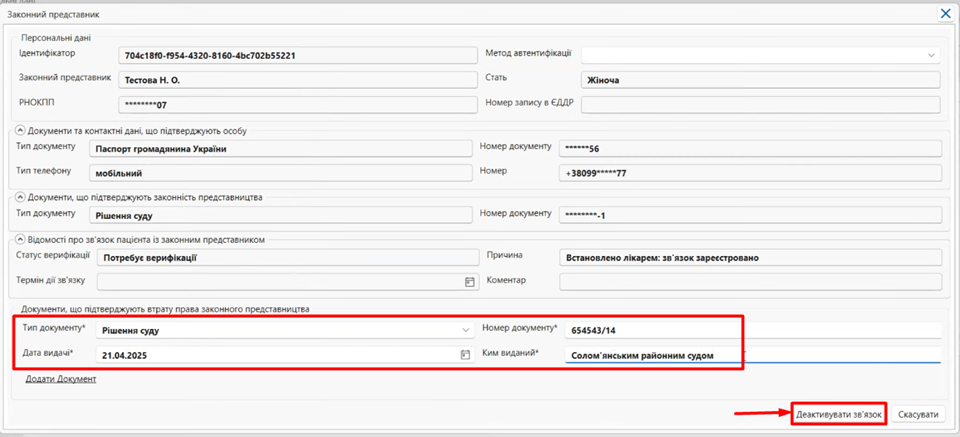Collapse the Документи та контактні дані section
Screen dimensions: 960x437
[19, 130]
